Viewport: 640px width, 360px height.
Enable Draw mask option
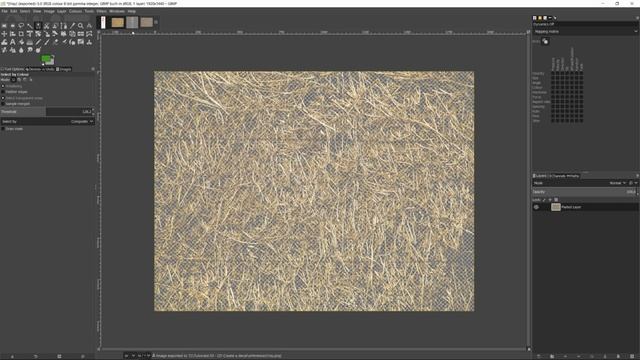(x=3, y=129)
